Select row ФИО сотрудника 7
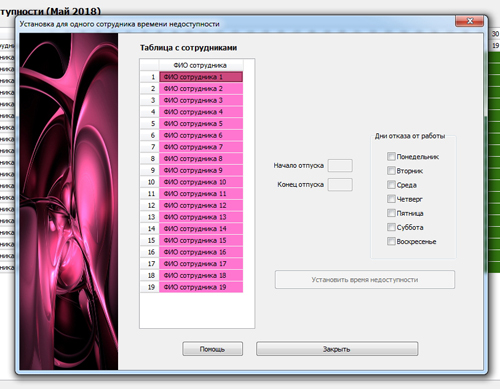Viewport: 500px width, 389px height. (201, 147)
